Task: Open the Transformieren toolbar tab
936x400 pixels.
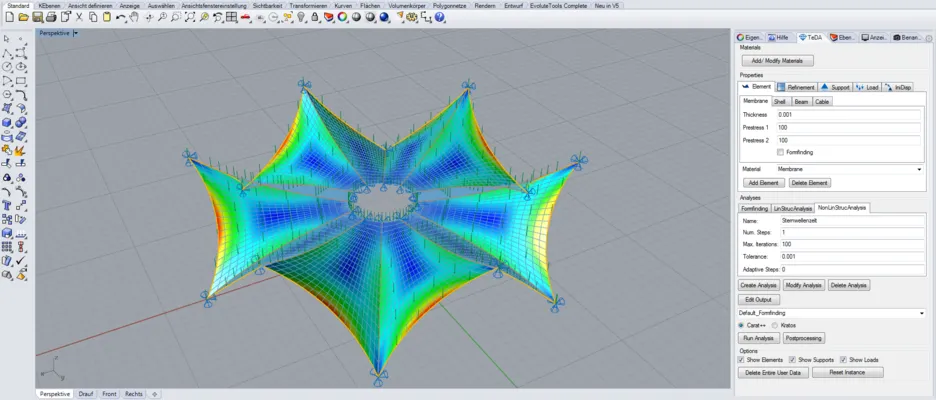Action: (308, 5)
